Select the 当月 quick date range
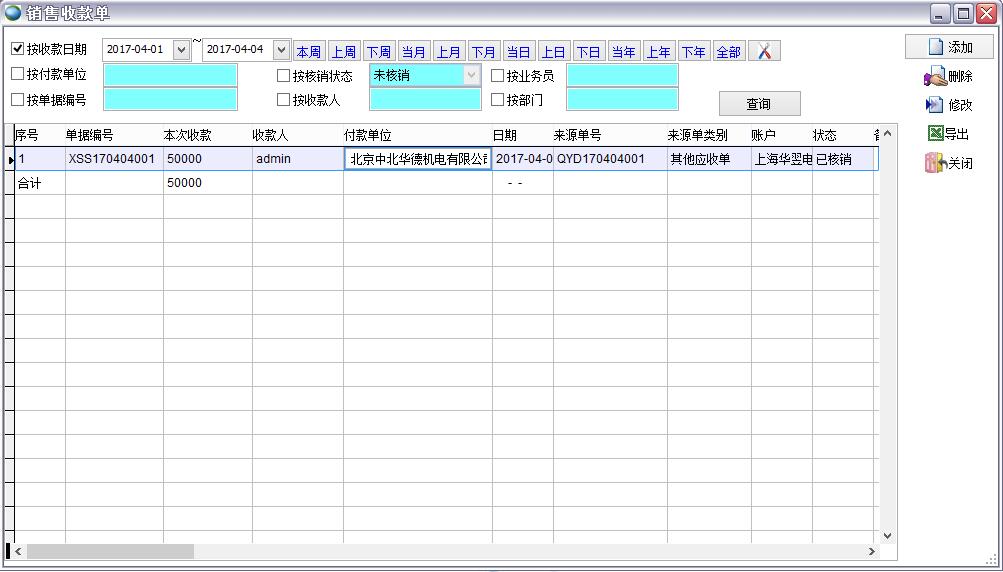The image size is (1003, 572). 414,52
